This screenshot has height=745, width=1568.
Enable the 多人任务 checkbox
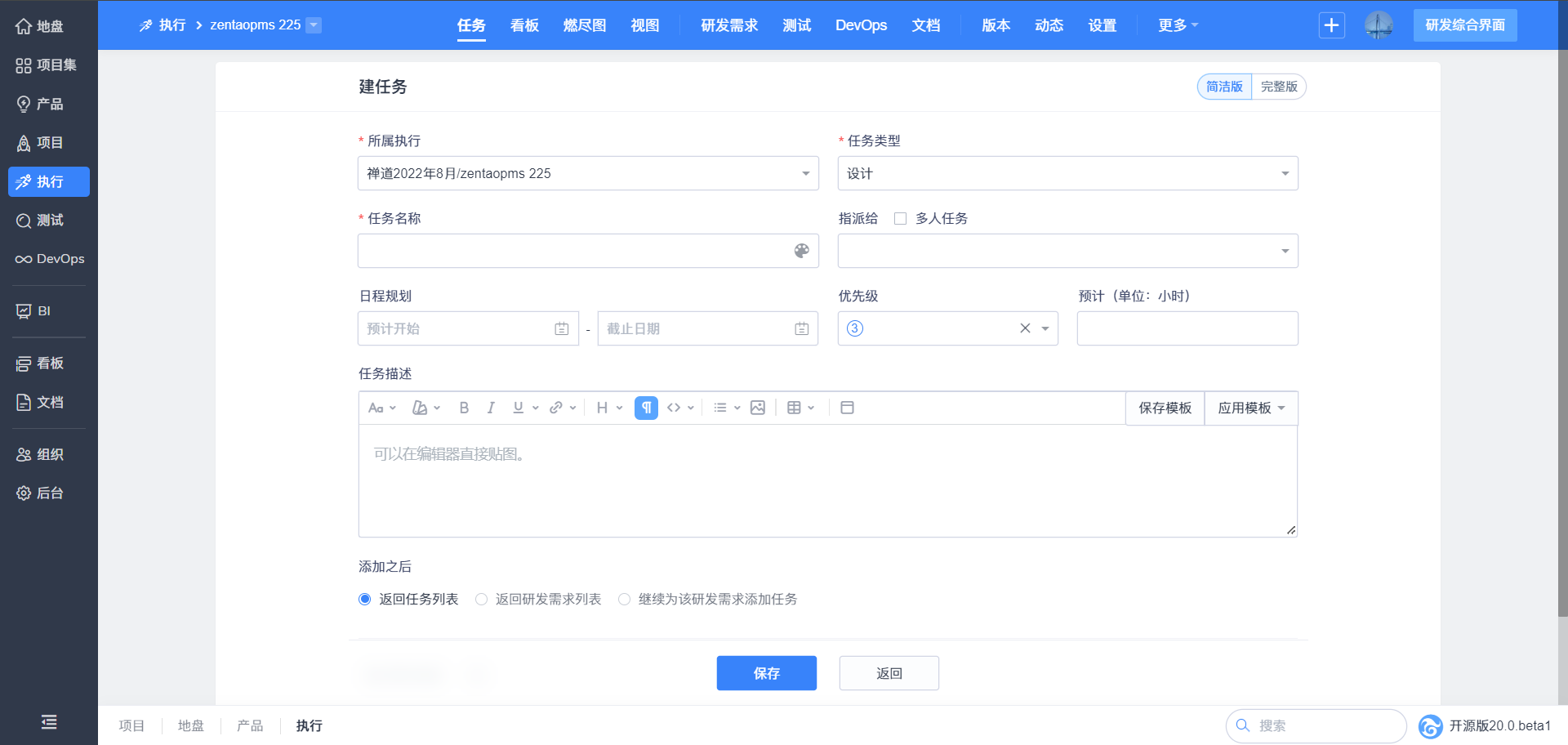(x=900, y=219)
